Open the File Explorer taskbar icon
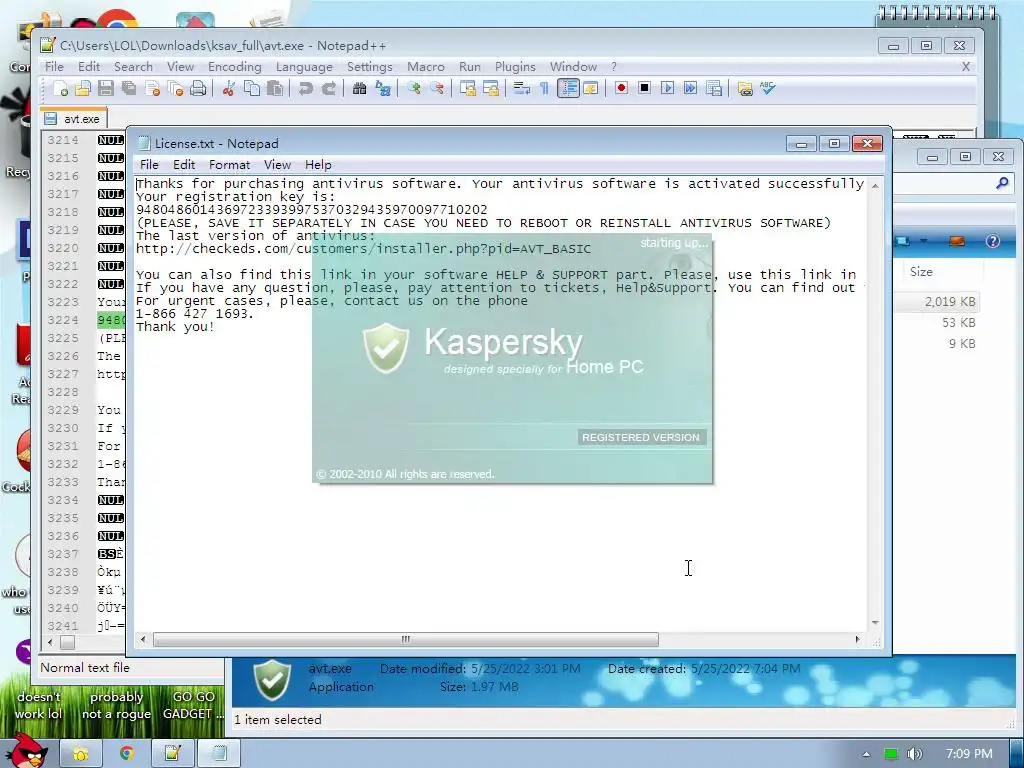The image size is (1024, 768). click(80, 754)
